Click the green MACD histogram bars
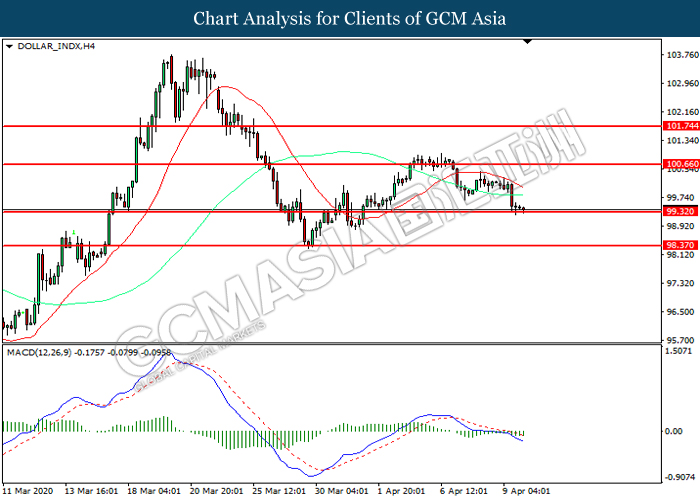Screen dimensions: 700x500 click(250, 440)
